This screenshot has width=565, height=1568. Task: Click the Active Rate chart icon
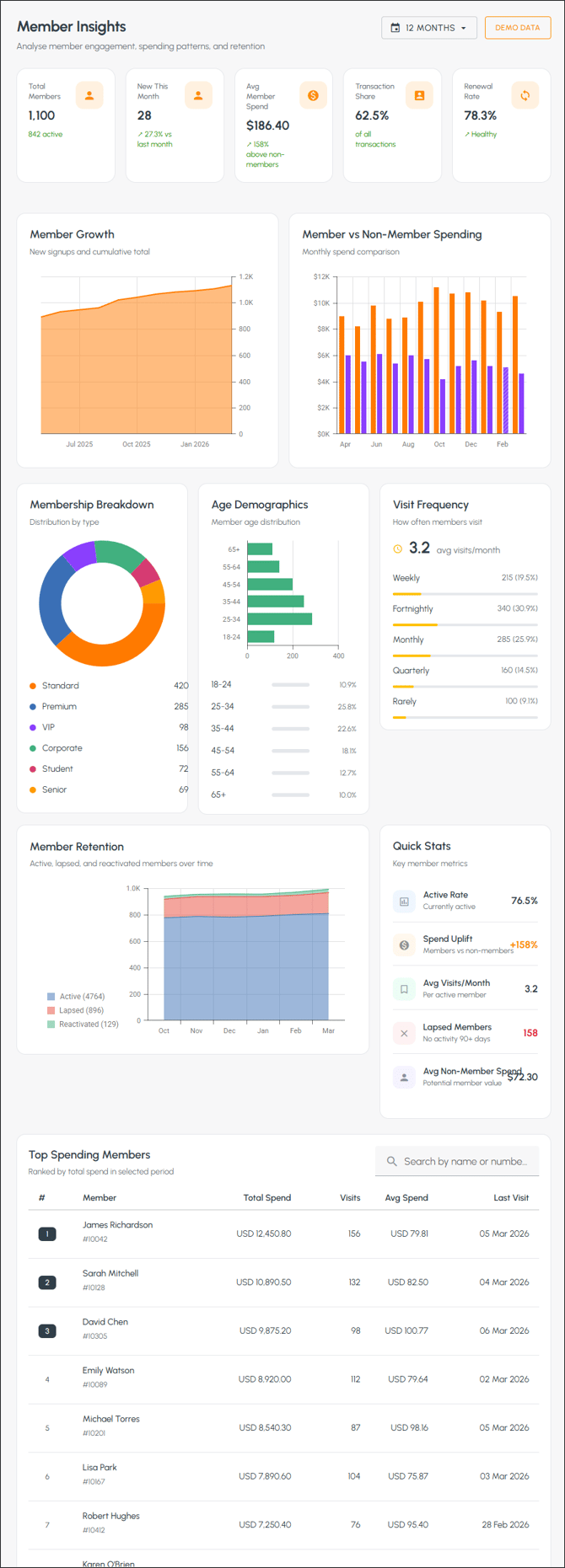pyautogui.click(x=404, y=902)
